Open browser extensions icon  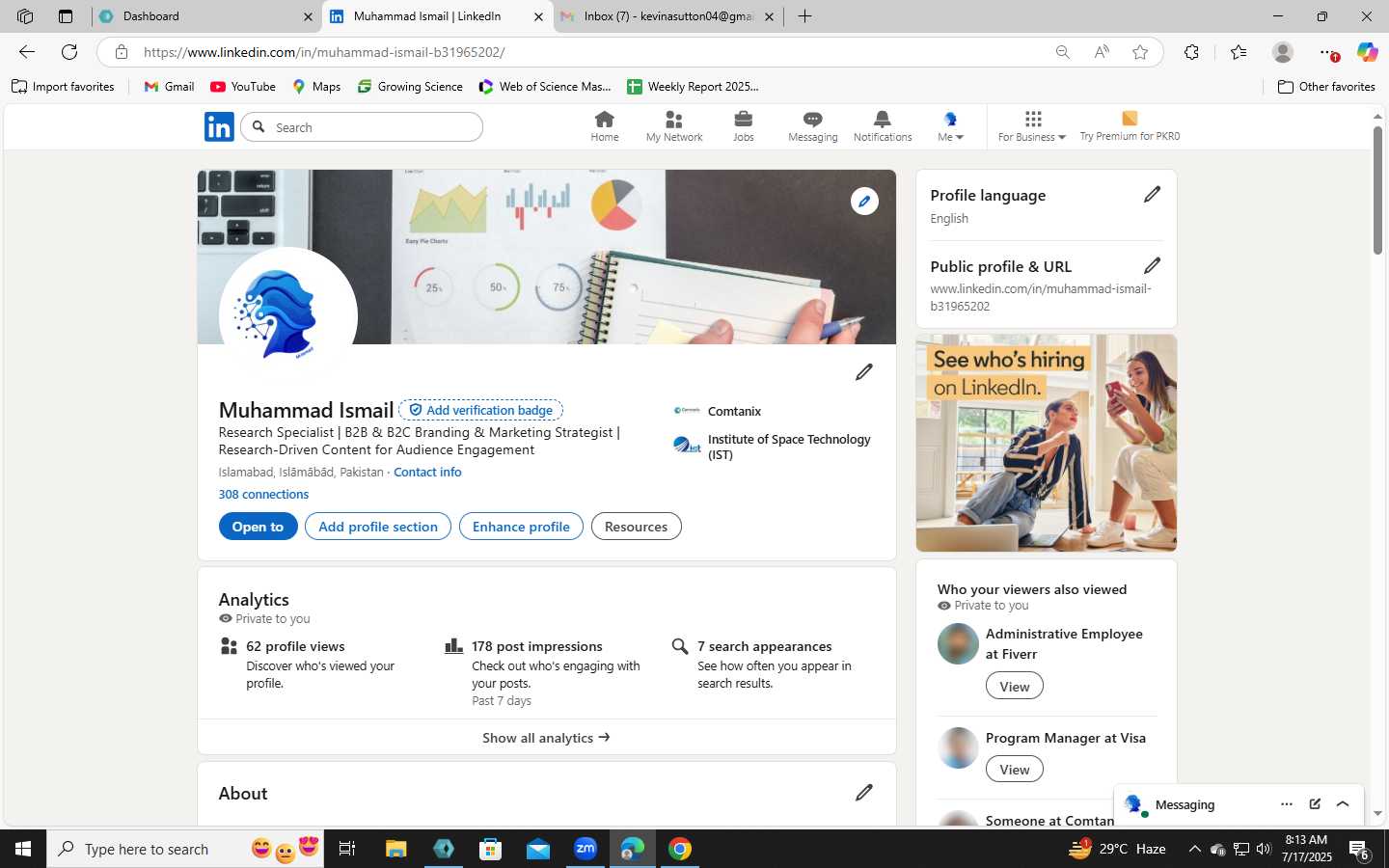[1191, 52]
